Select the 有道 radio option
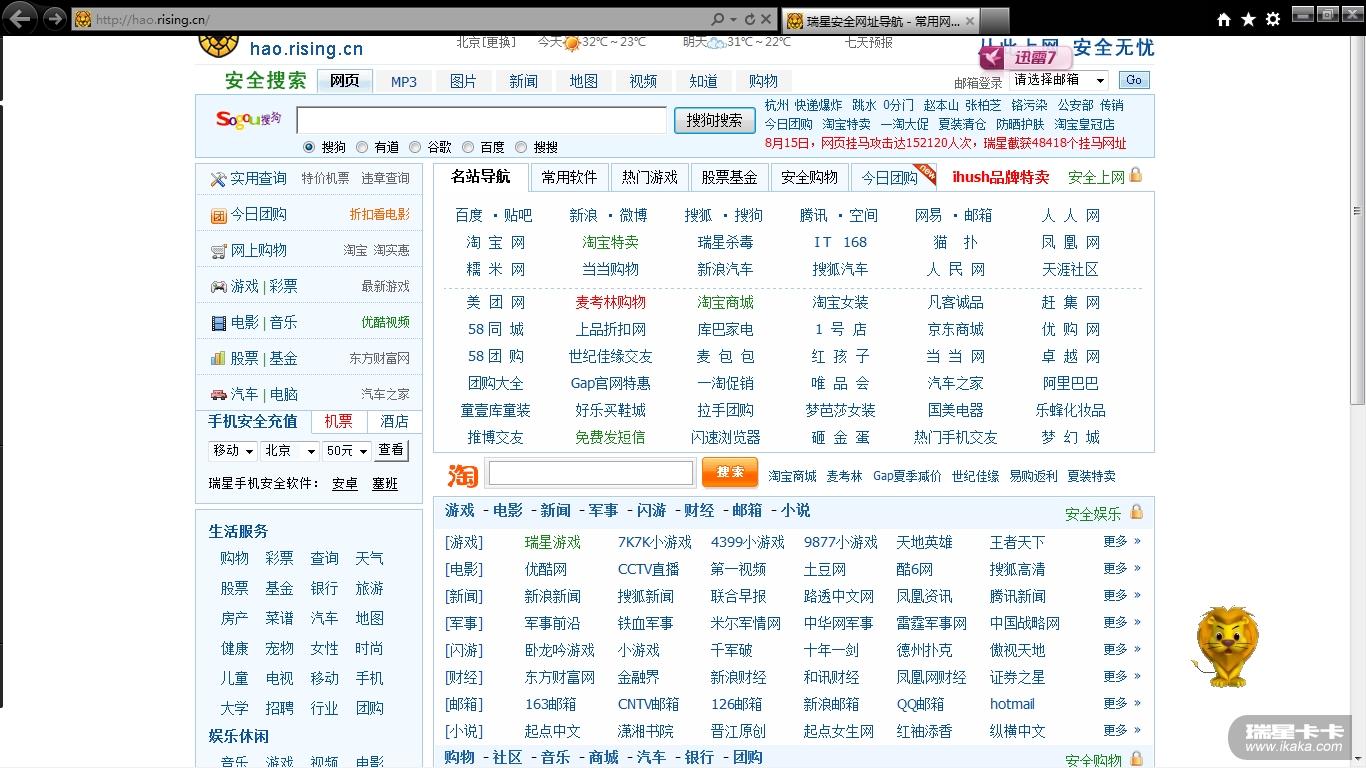1366x768 pixels. click(362, 147)
